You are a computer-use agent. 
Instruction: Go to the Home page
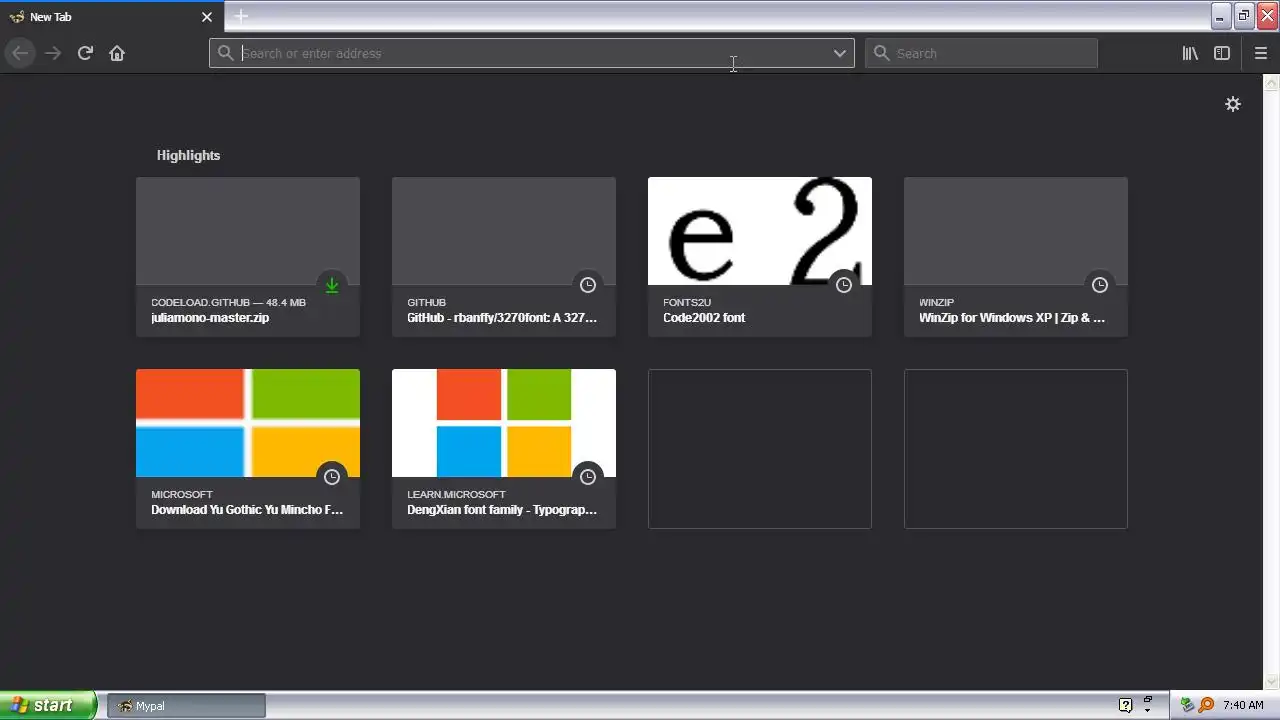[x=117, y=53]
